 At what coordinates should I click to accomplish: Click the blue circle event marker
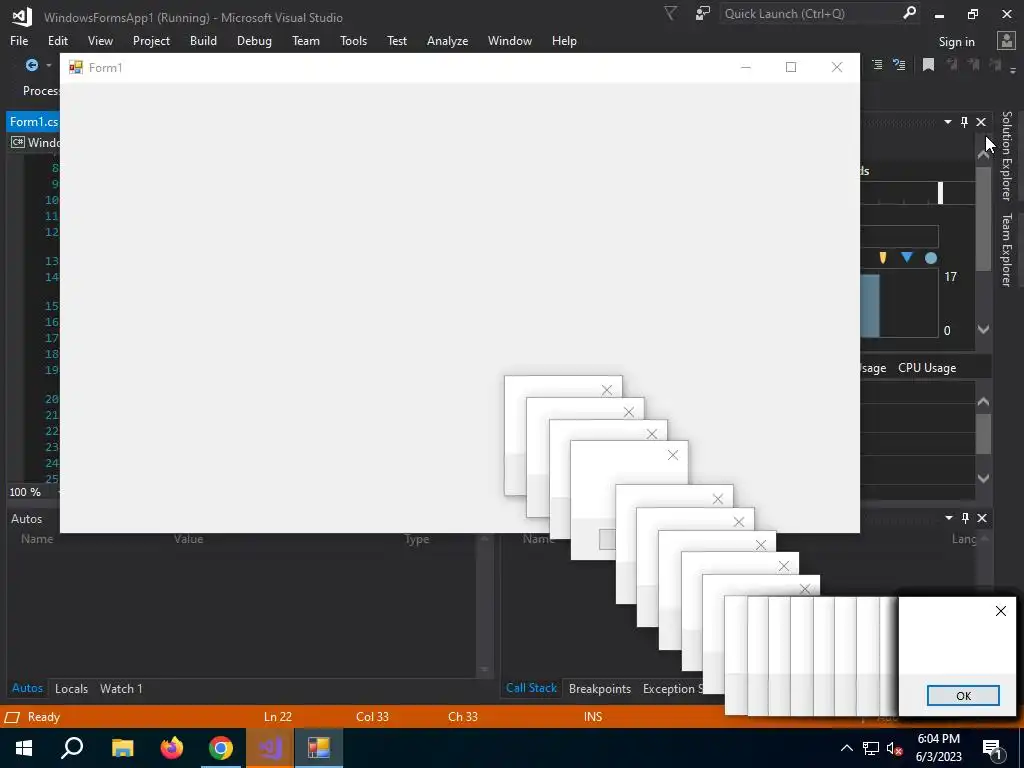coord(931,258)
